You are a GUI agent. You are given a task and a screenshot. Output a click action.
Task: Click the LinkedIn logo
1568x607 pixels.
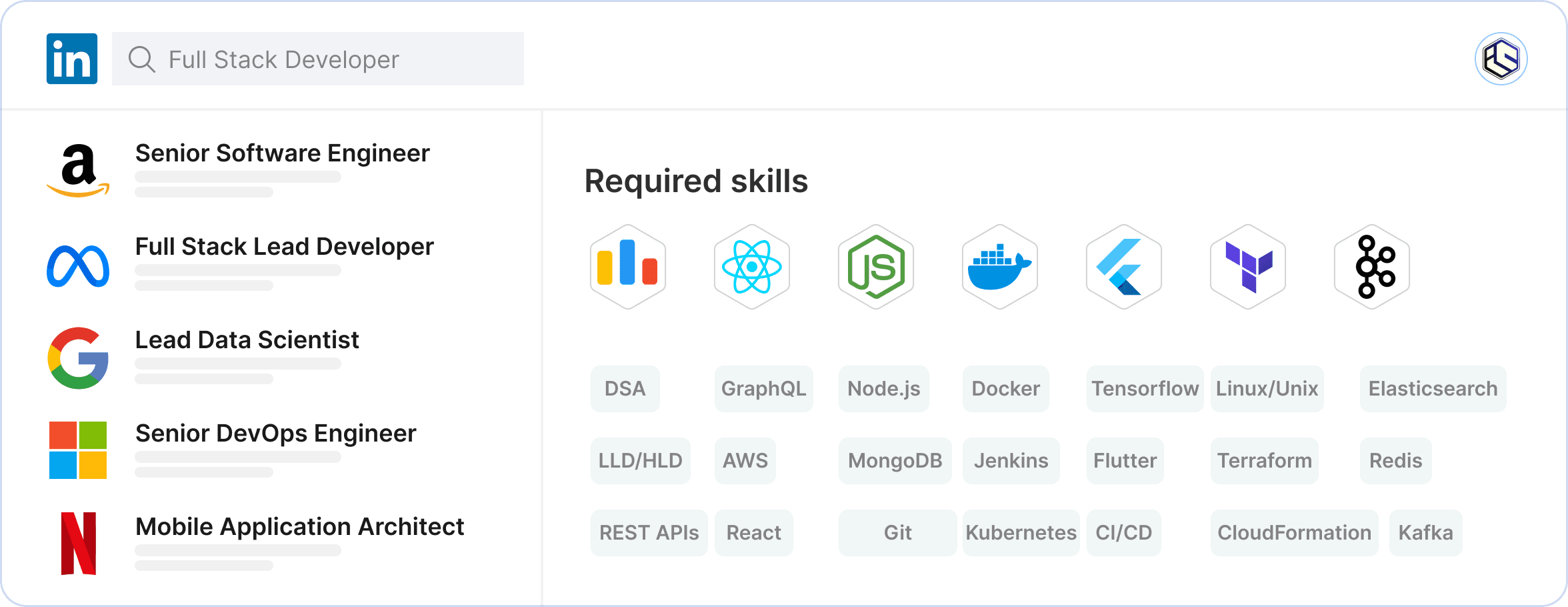point(72,59)
